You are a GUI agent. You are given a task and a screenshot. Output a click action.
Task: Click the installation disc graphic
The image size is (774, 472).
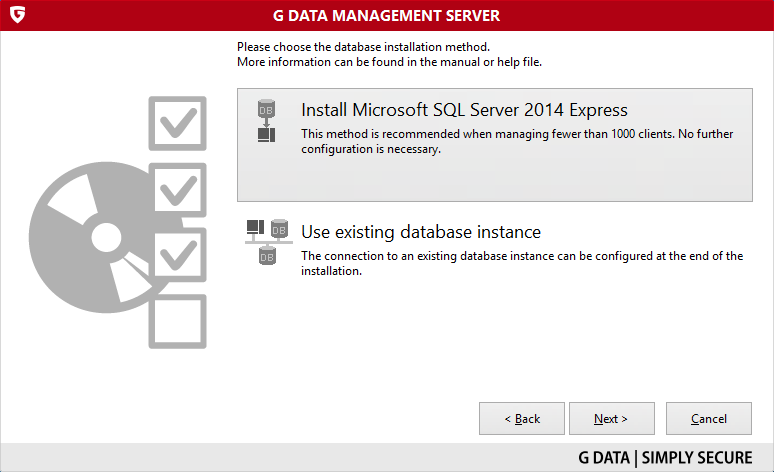[x=91, y=237]
